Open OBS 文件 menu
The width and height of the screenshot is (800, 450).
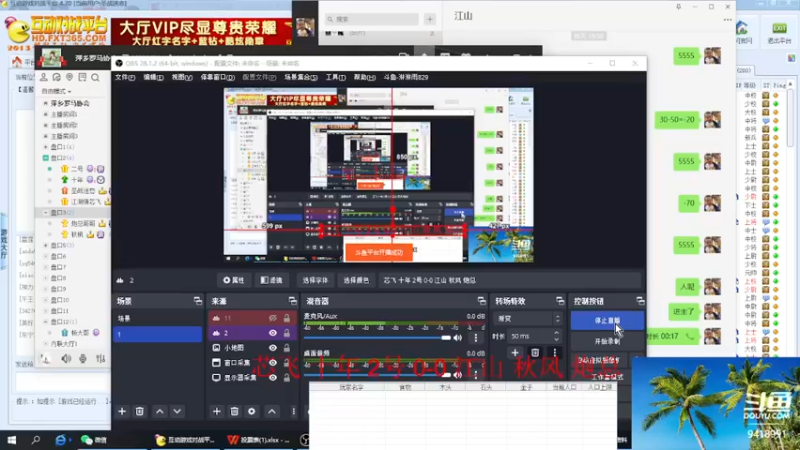pyautogui.click(x=125, y=78)
